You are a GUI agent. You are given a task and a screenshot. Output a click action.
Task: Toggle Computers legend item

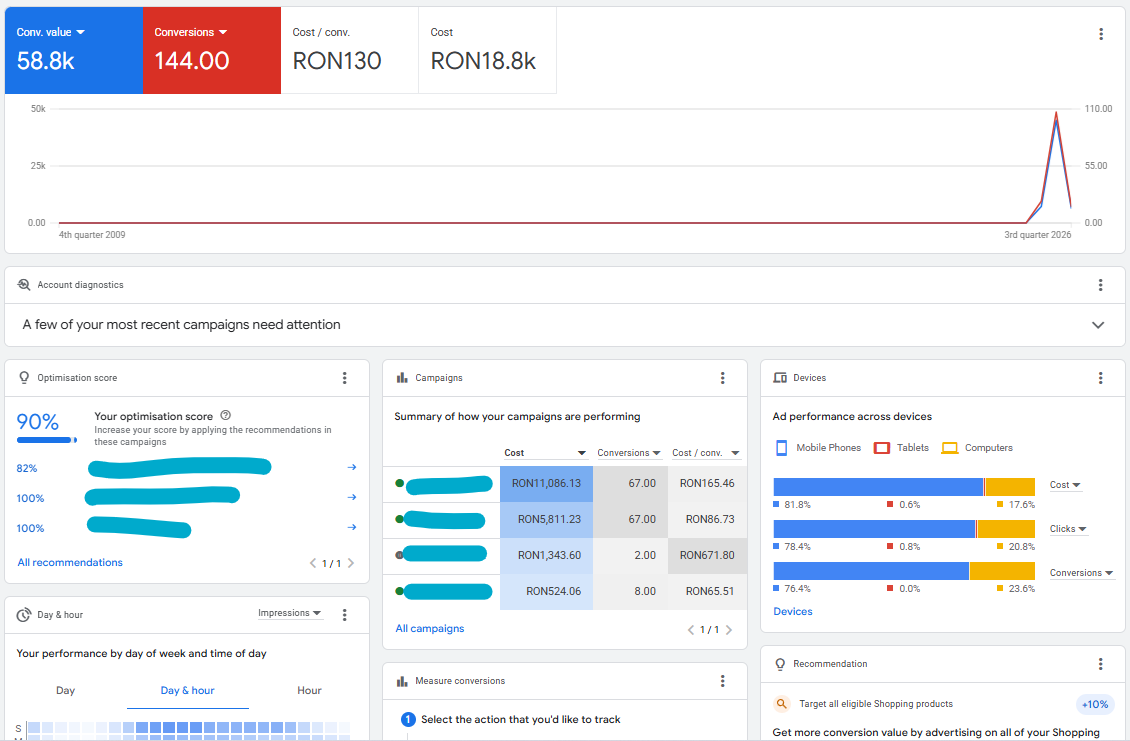point(977,448)
